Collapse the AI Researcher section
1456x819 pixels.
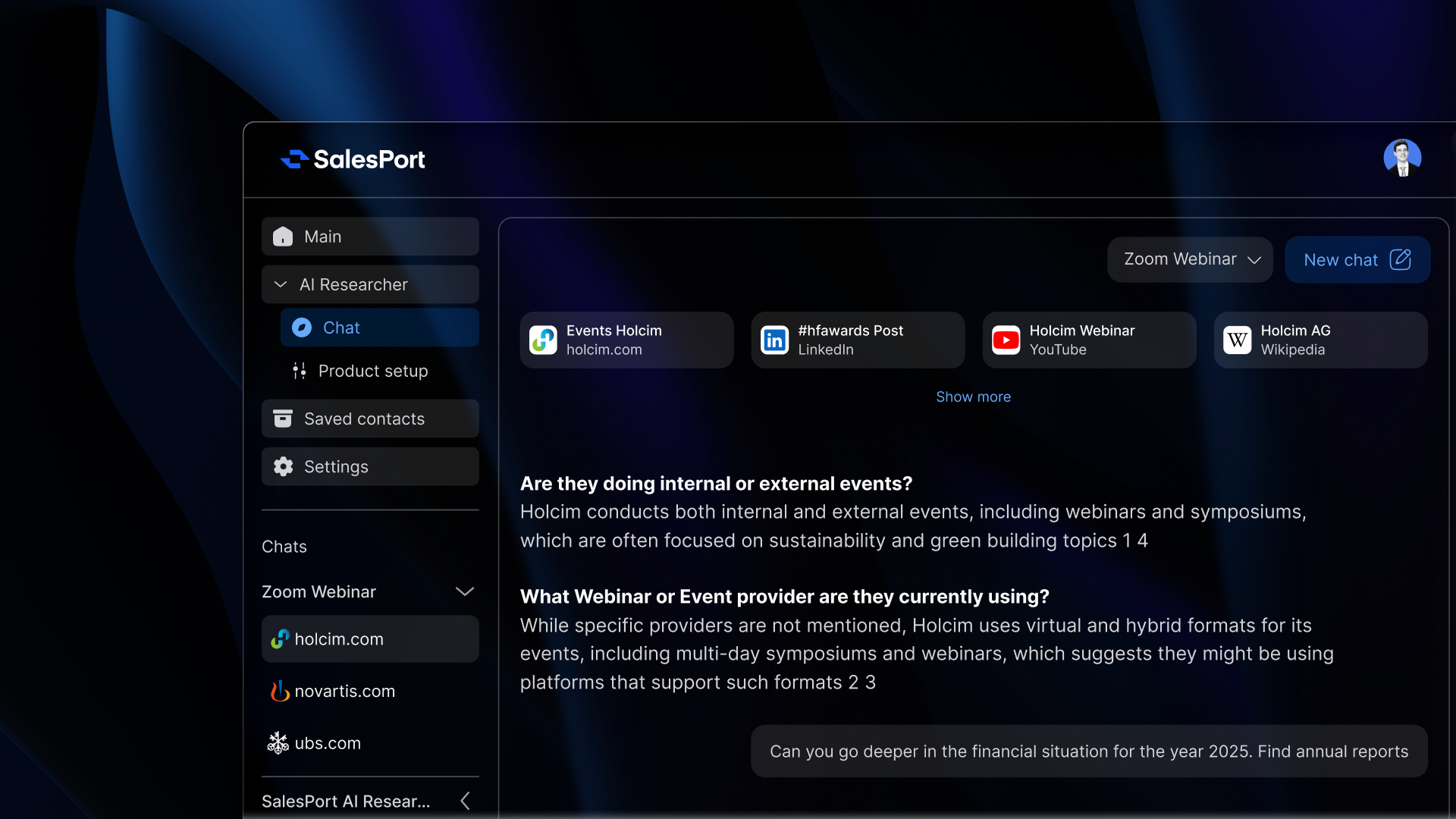pos(280,284)
